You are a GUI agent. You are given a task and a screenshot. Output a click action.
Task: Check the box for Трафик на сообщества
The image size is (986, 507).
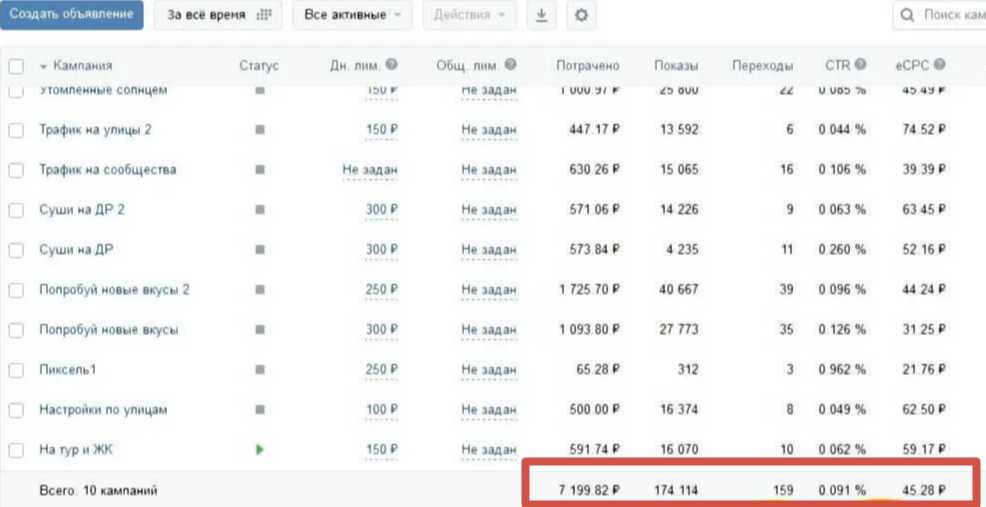point(16,170)
